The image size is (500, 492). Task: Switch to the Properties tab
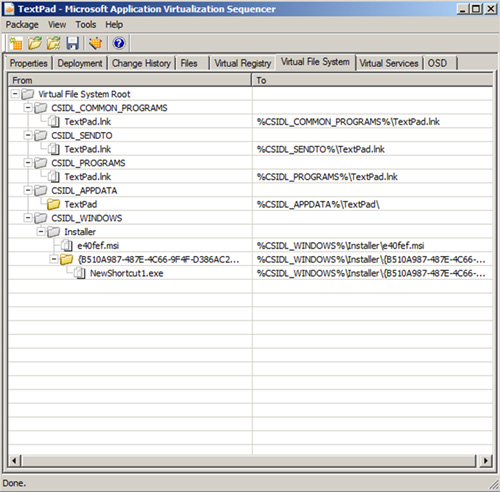[x=29, y=63]
